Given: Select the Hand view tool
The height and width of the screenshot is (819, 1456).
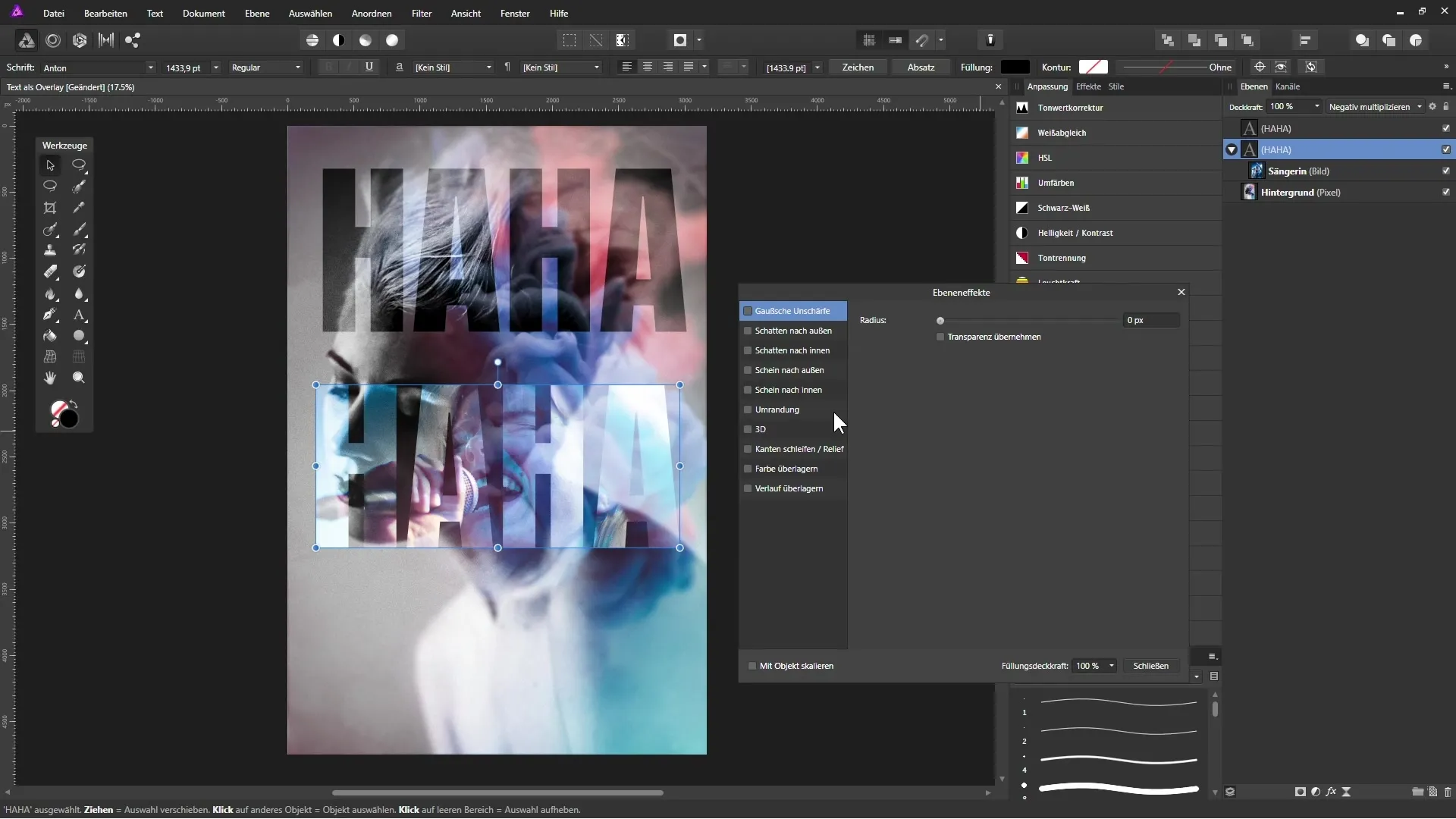Looking at the screenshot, I should click(50, 378).
